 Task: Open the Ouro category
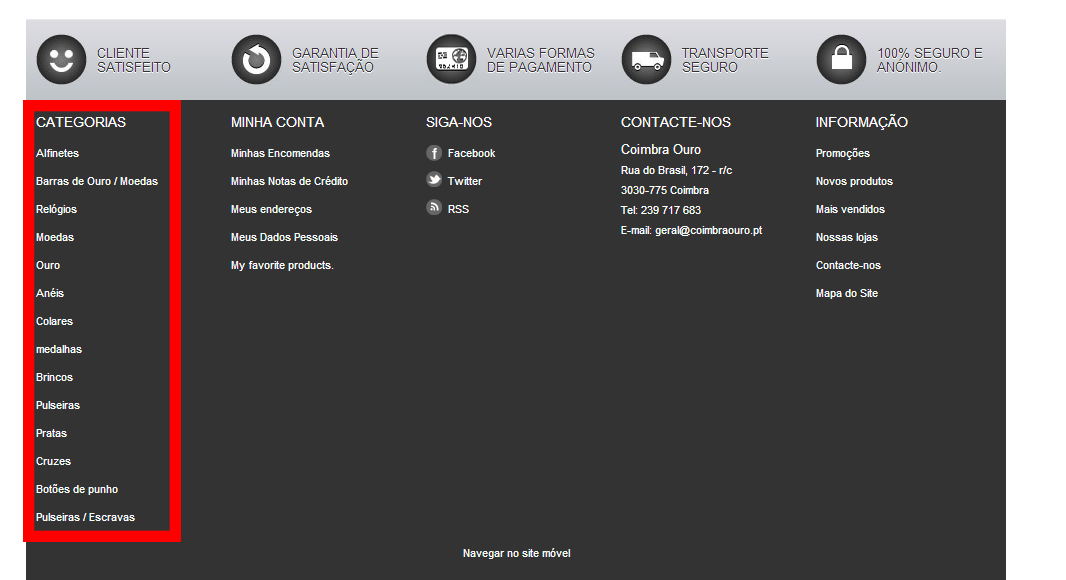[x=48, y=265]
